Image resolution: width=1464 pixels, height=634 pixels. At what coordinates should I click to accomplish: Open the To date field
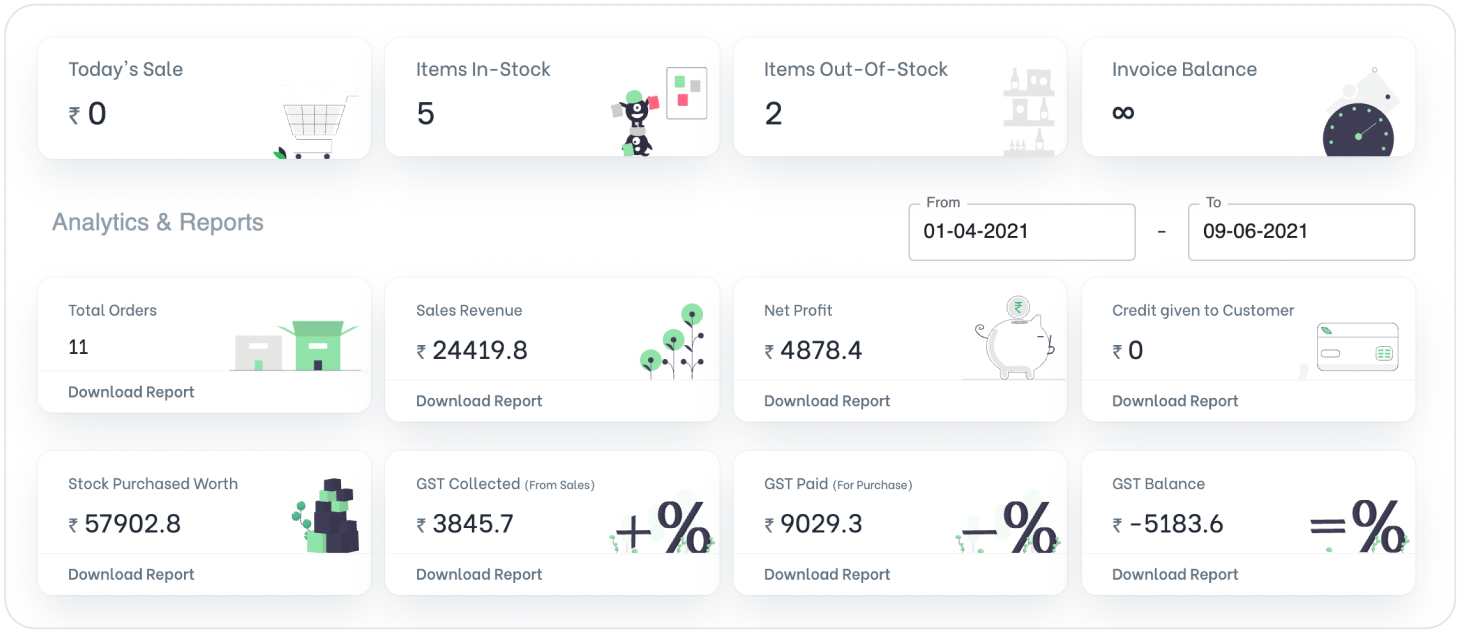[x=1300, y=232]
